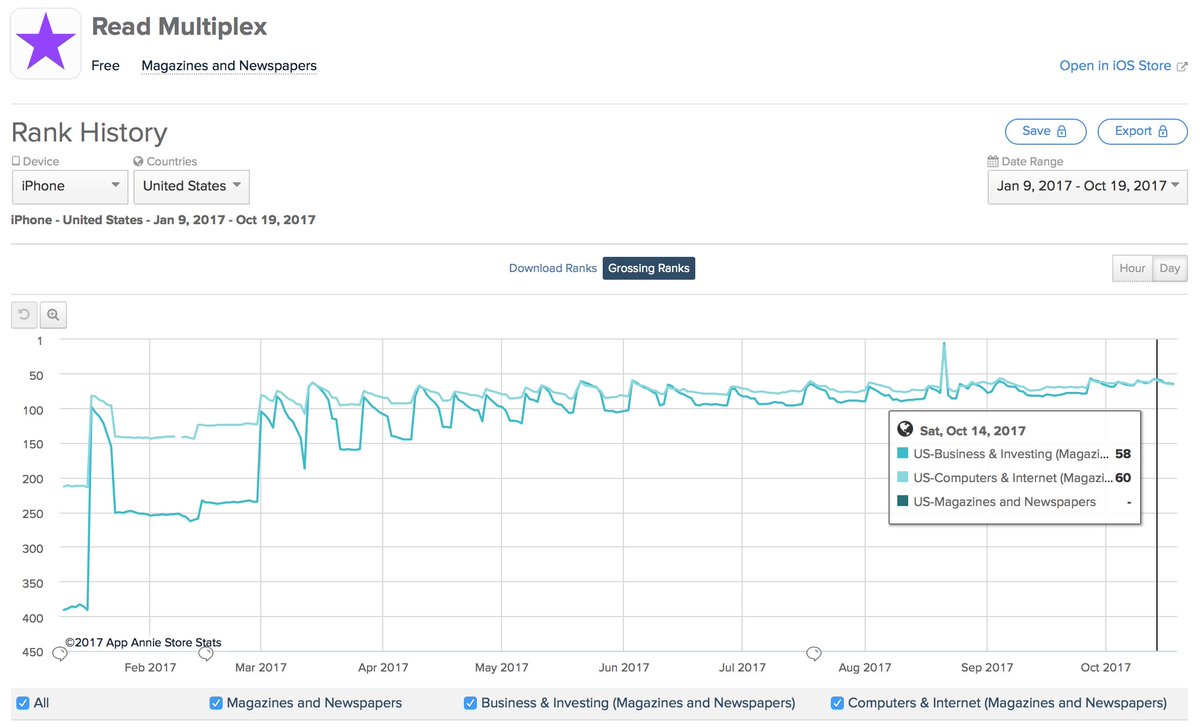Image resolution: width=1200 pixels, height=727 pixels.
Task: Click the Read Multiplex app title
Action: point(179,27)
